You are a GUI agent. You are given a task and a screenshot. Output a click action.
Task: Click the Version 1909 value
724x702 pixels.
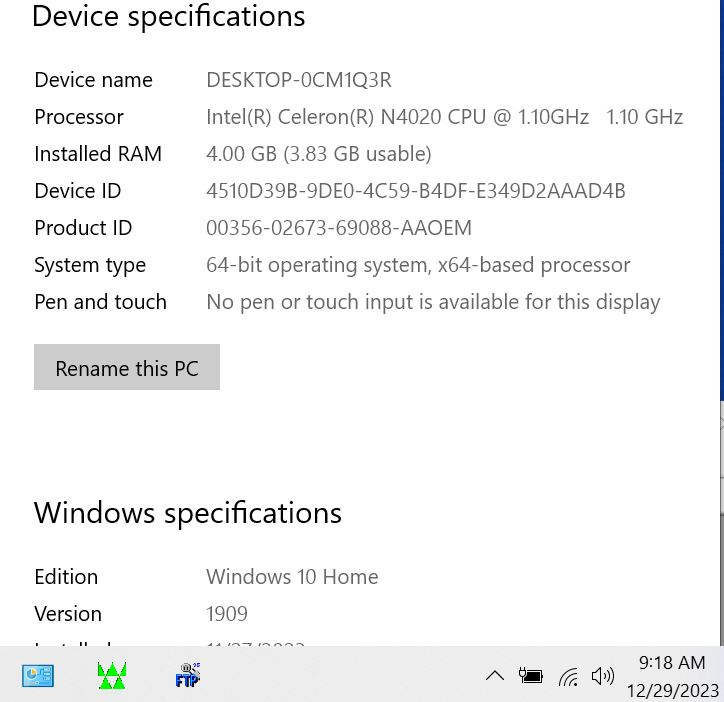coord(227,614)
